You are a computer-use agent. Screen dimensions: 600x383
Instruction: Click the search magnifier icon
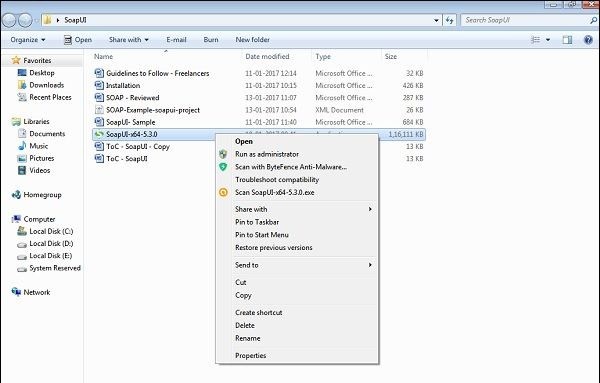point(593,20)
